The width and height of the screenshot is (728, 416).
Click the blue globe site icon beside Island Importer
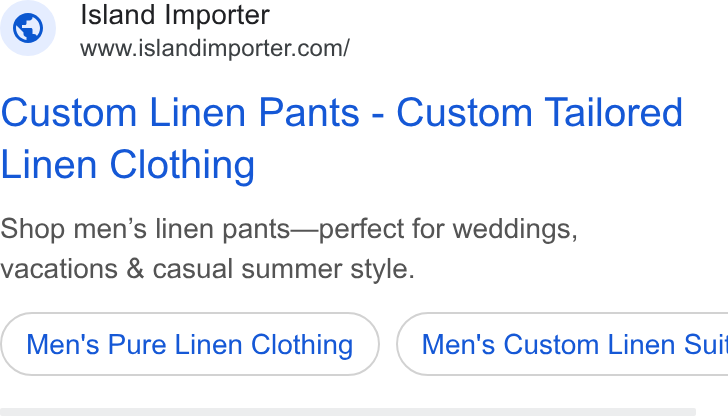[x=28, y=28]
